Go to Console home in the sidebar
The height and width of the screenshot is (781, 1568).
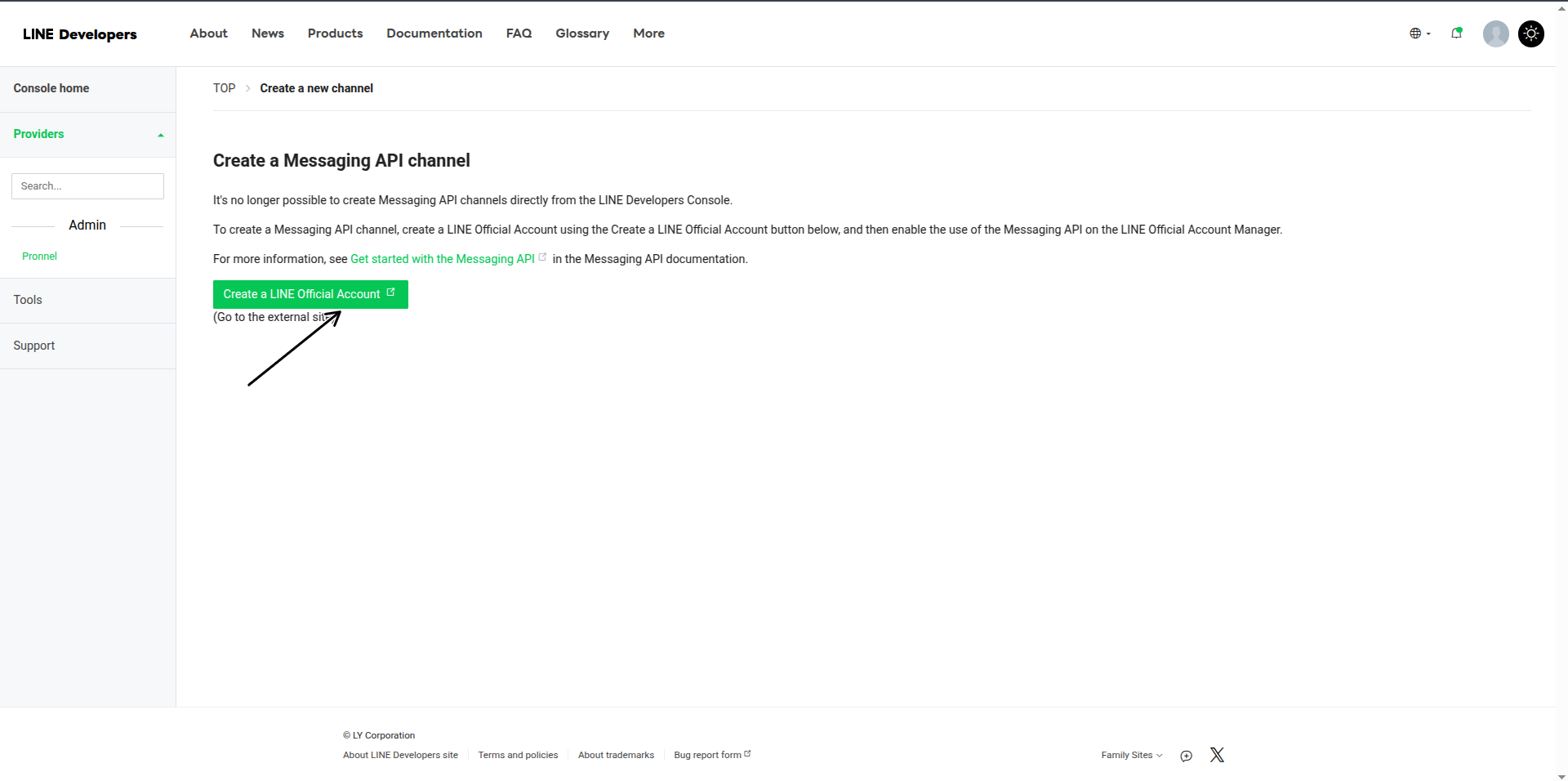tap(87, 89)
